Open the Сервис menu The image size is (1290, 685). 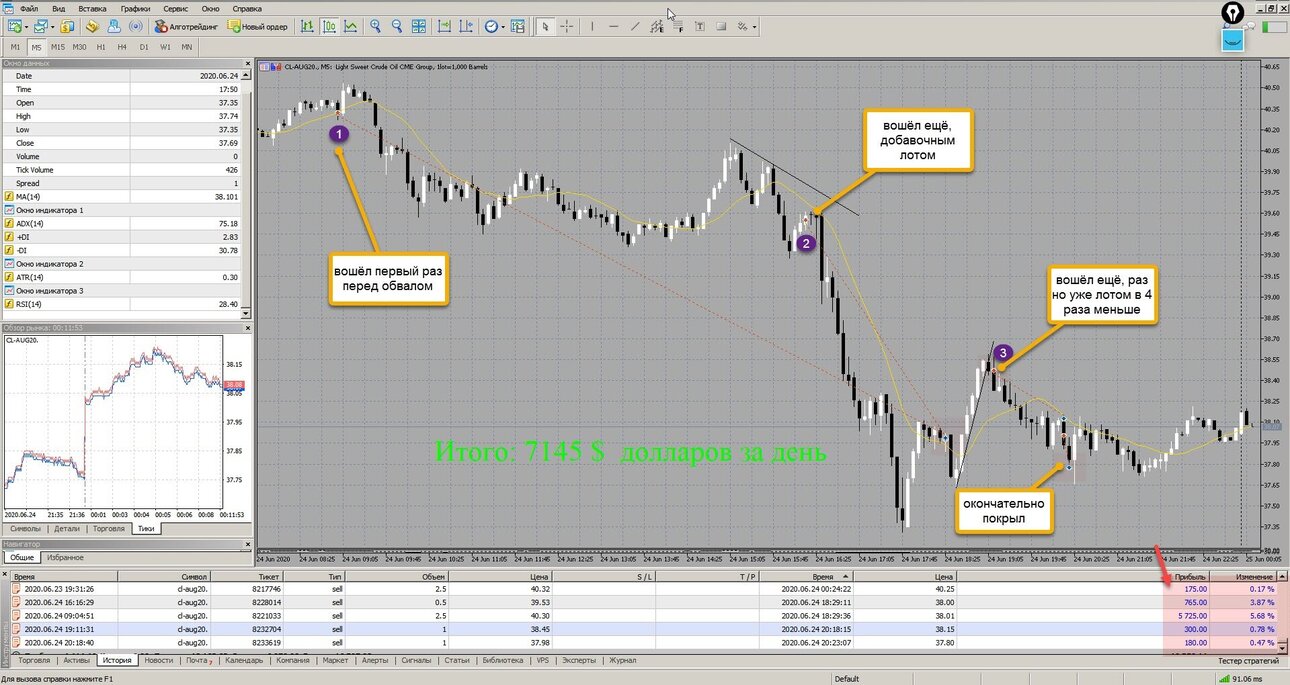[176, 7]
